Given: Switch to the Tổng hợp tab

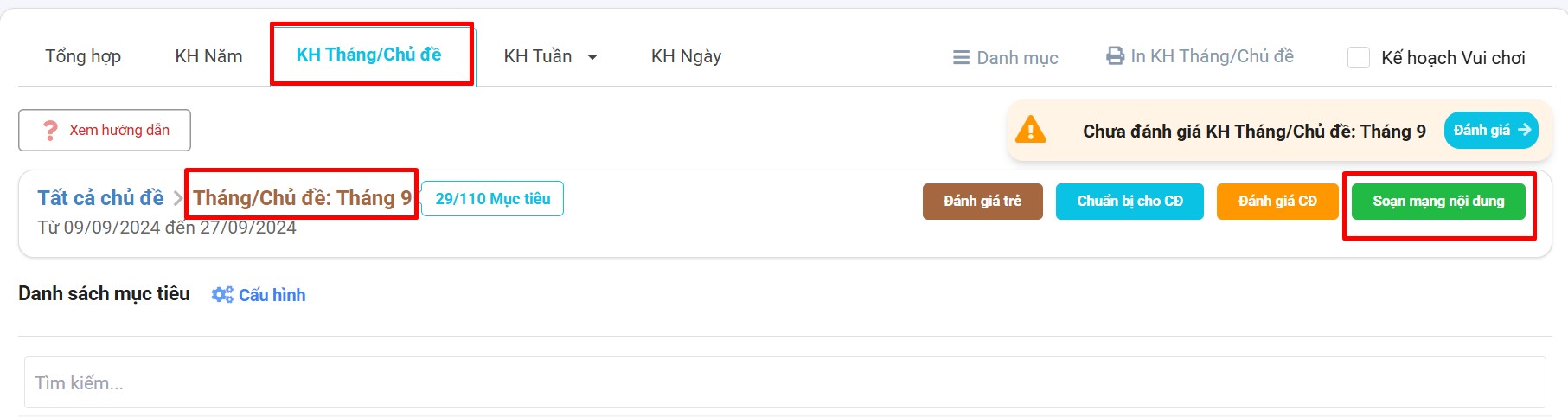Looking at the screenshot, I should (83, 56).
